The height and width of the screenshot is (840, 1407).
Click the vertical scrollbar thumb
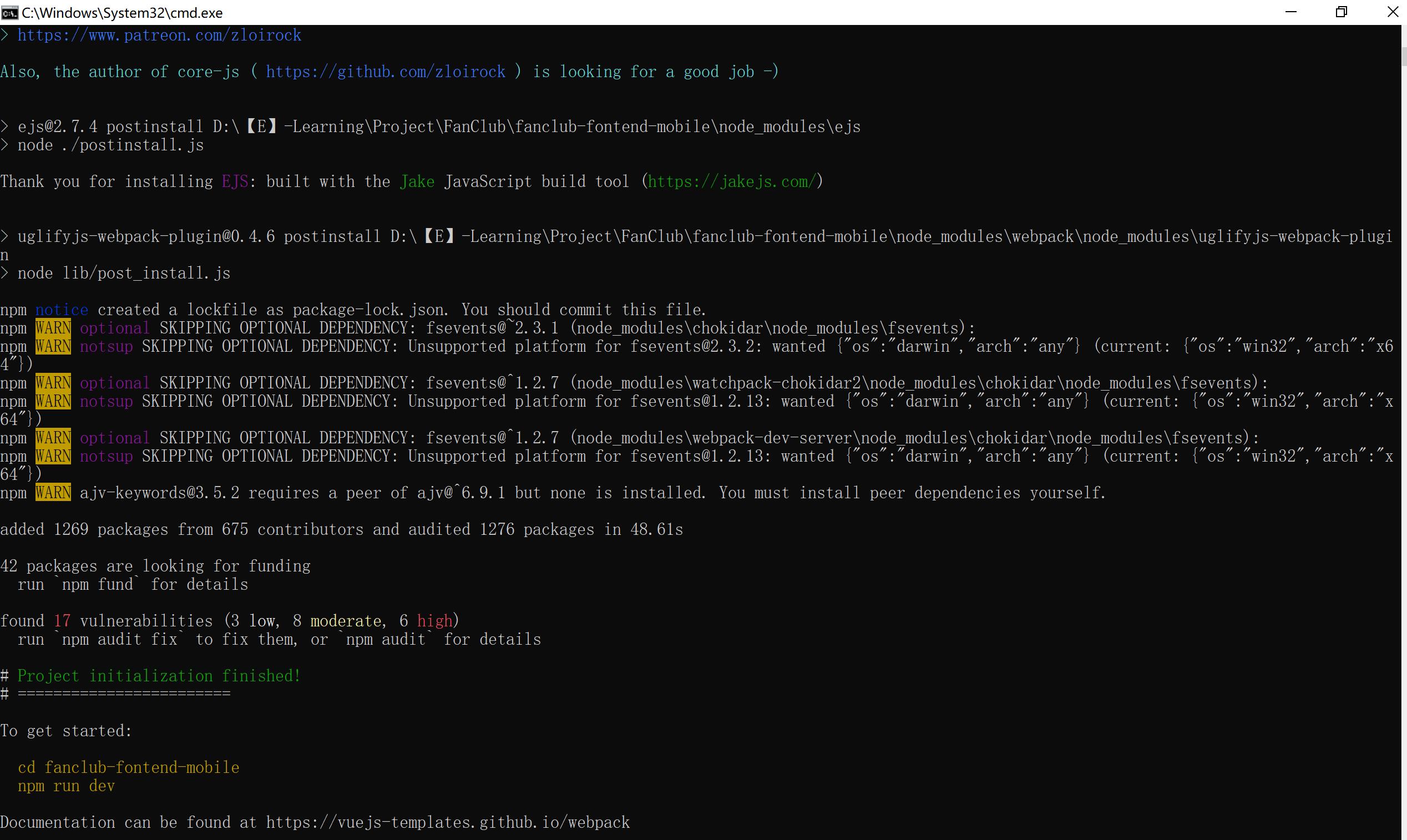(1404, 57)
